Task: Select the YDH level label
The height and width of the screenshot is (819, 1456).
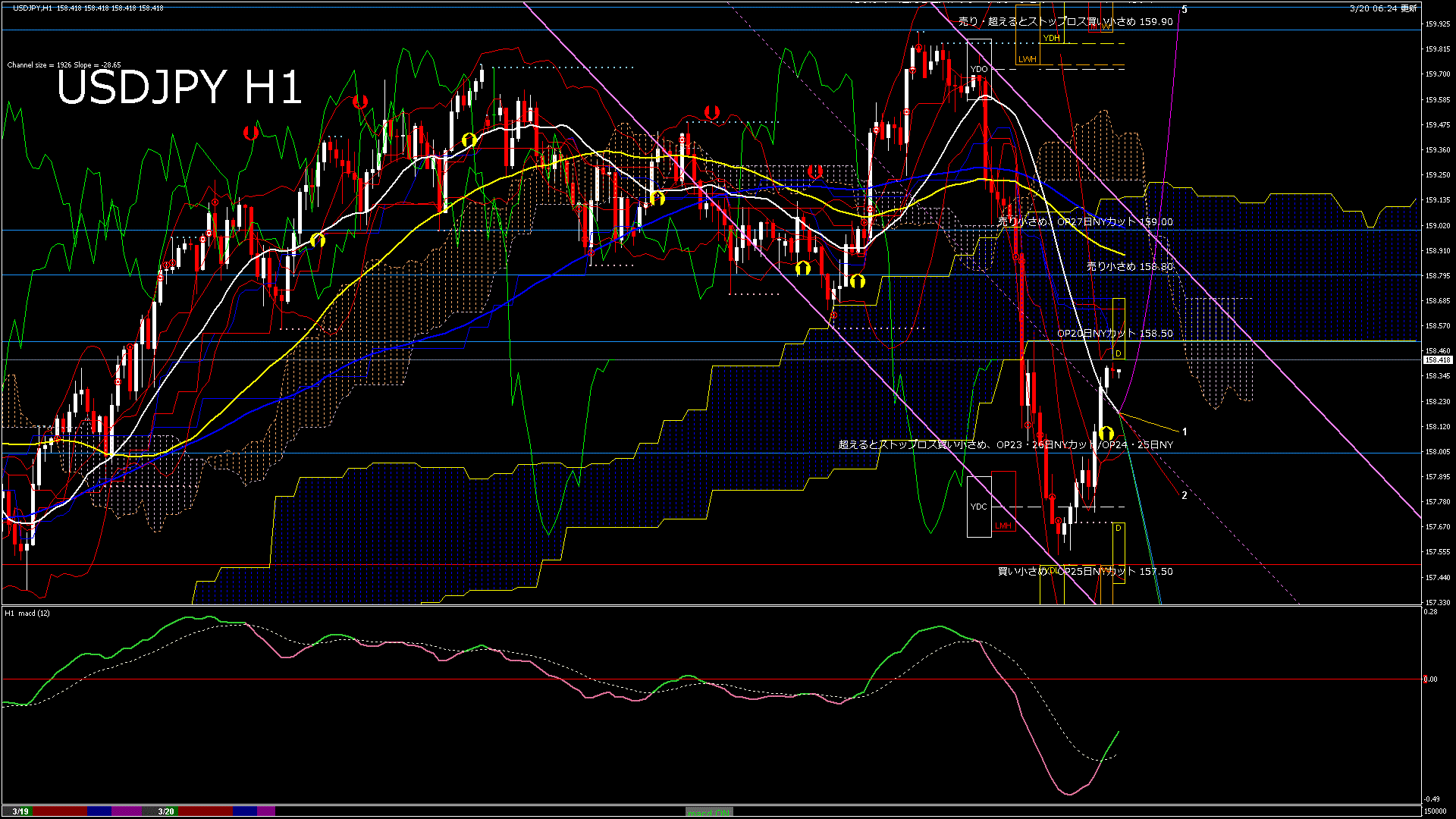Action: coord(1051,38)
